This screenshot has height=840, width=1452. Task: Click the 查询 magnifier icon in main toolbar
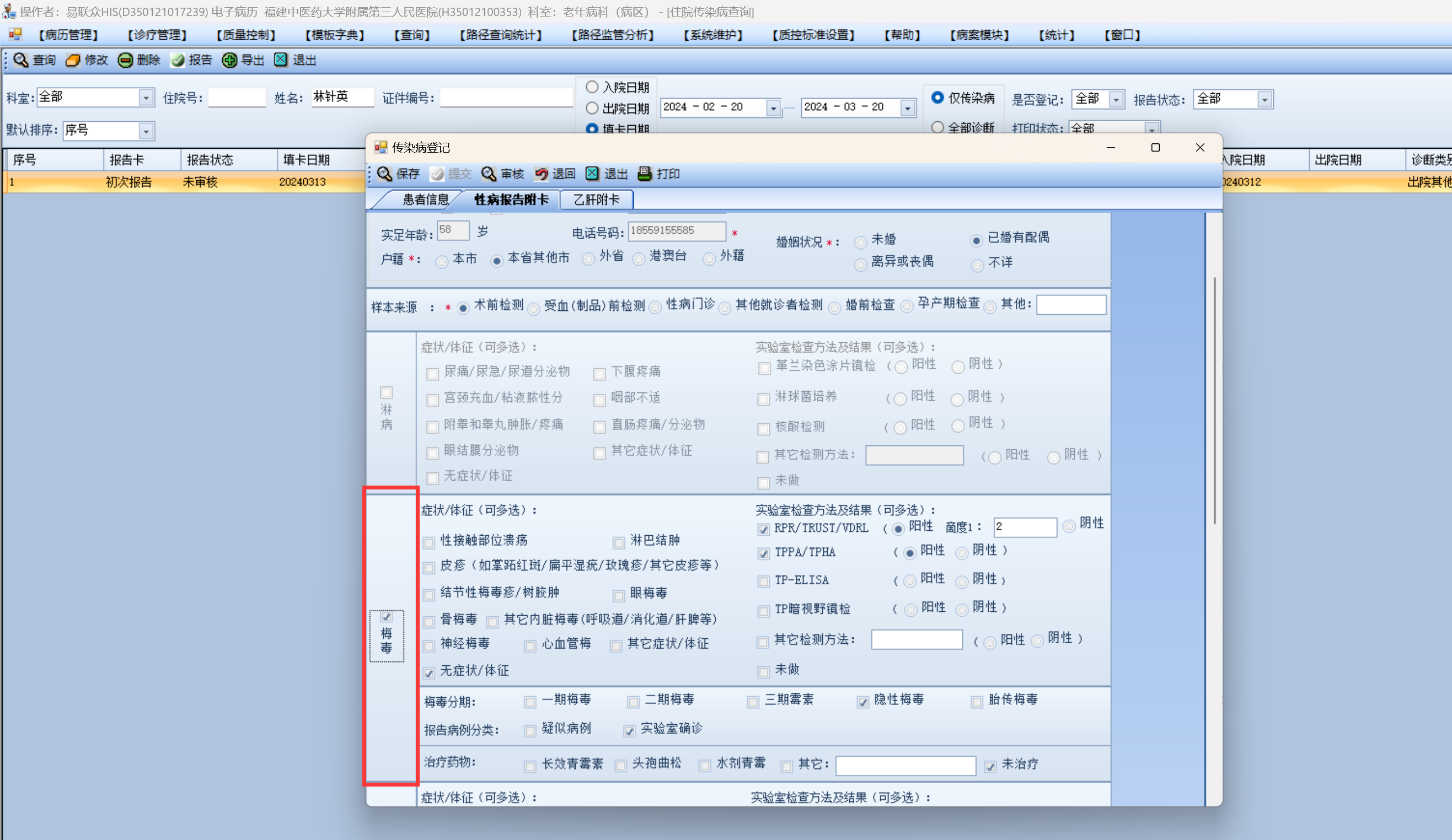pos(21,60)
